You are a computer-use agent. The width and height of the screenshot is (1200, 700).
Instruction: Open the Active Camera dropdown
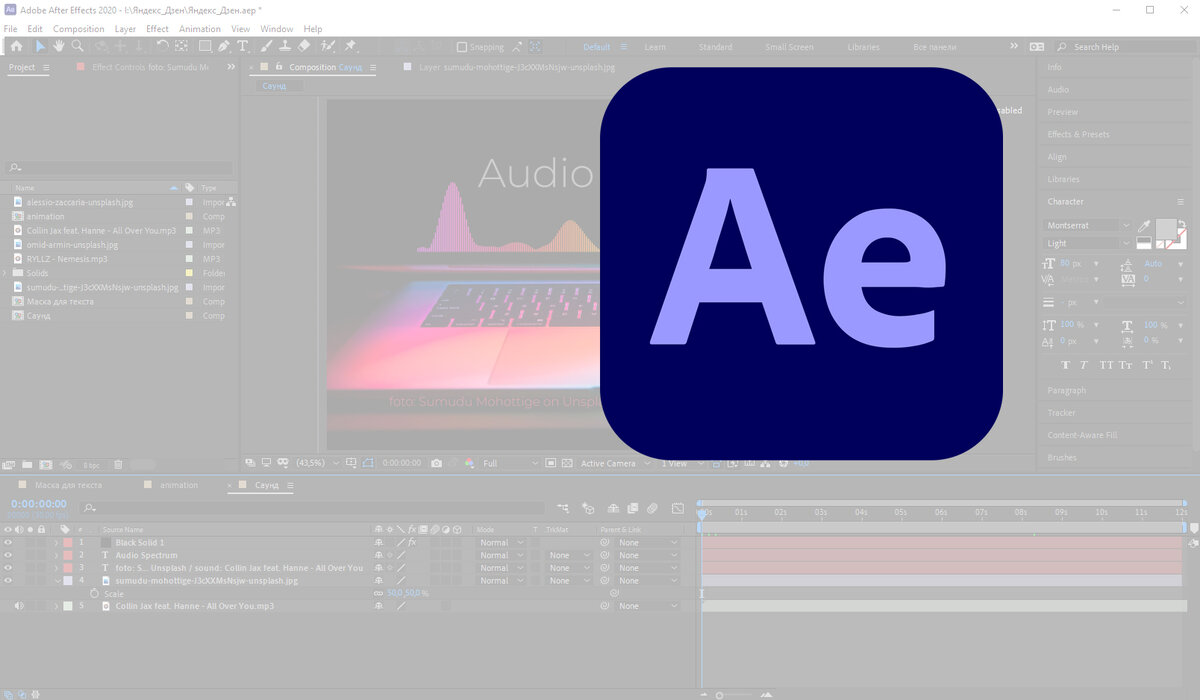(x=614, y=464)
